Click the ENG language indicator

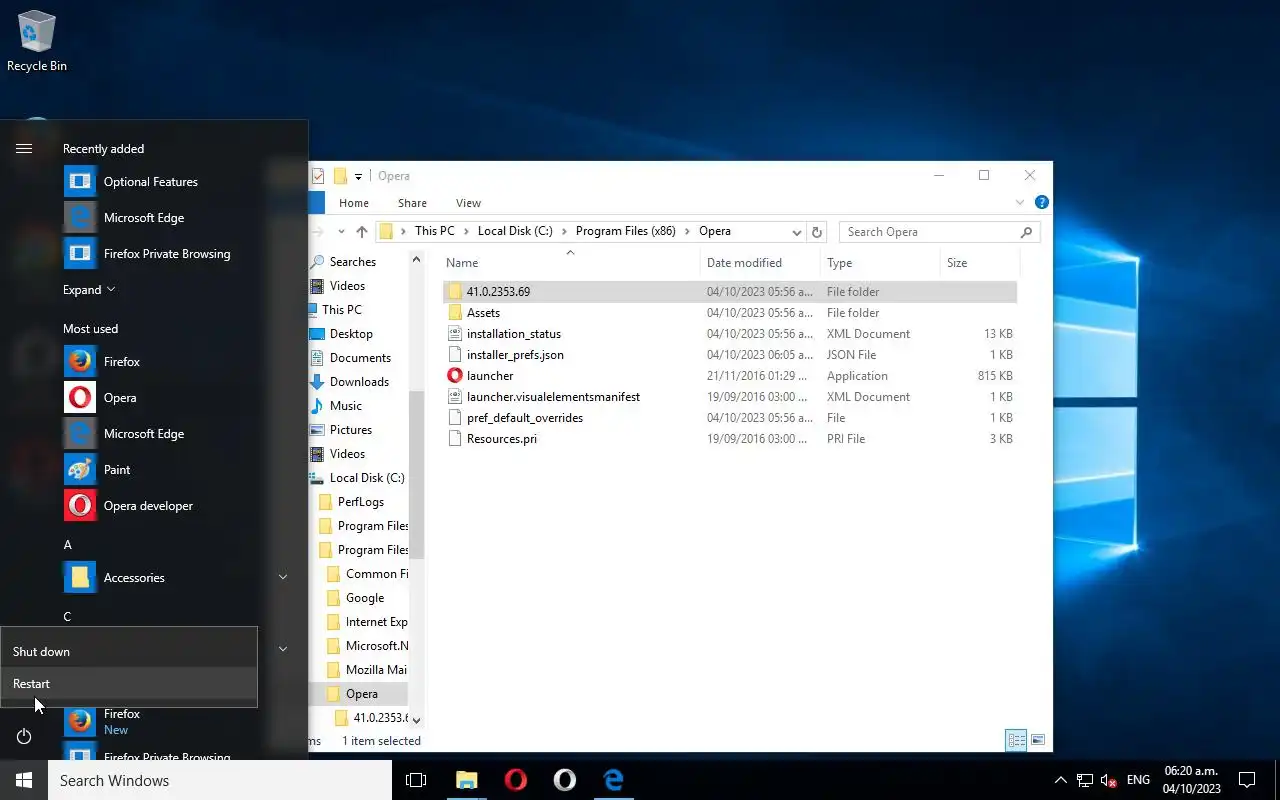click(x=1138, y=780)
